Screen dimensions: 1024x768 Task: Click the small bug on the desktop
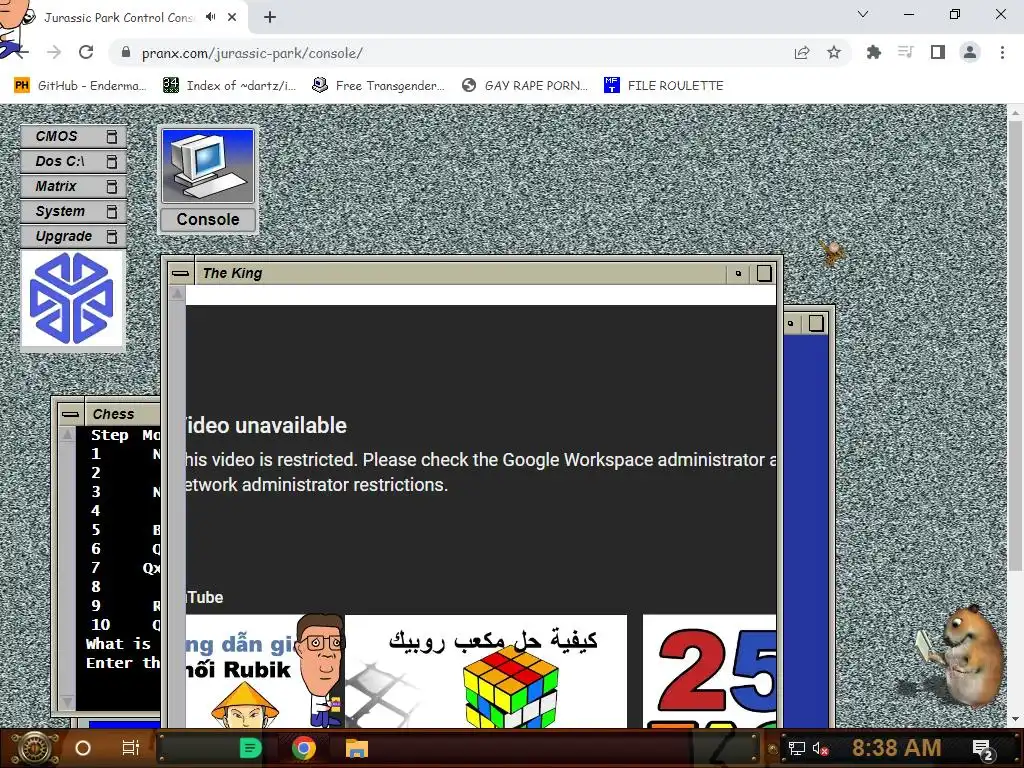(x=831, y=253)
